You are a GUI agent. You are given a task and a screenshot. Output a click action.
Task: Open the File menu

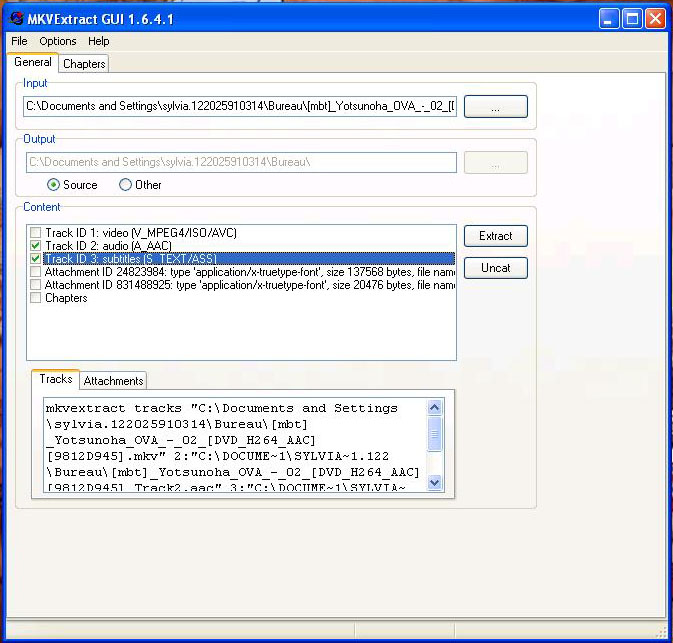pos(19,41)
